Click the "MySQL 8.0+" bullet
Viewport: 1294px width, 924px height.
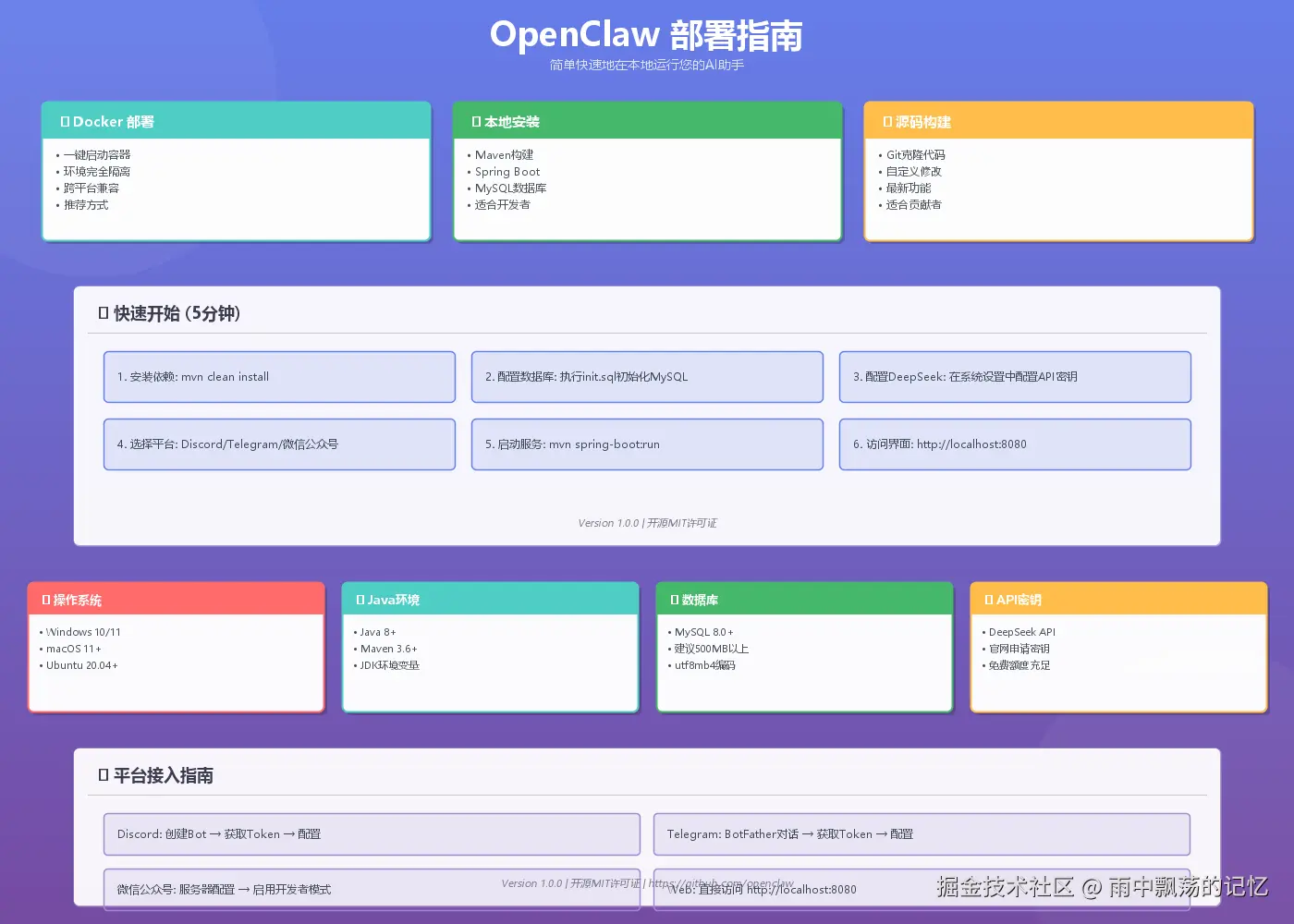(701, 632)
